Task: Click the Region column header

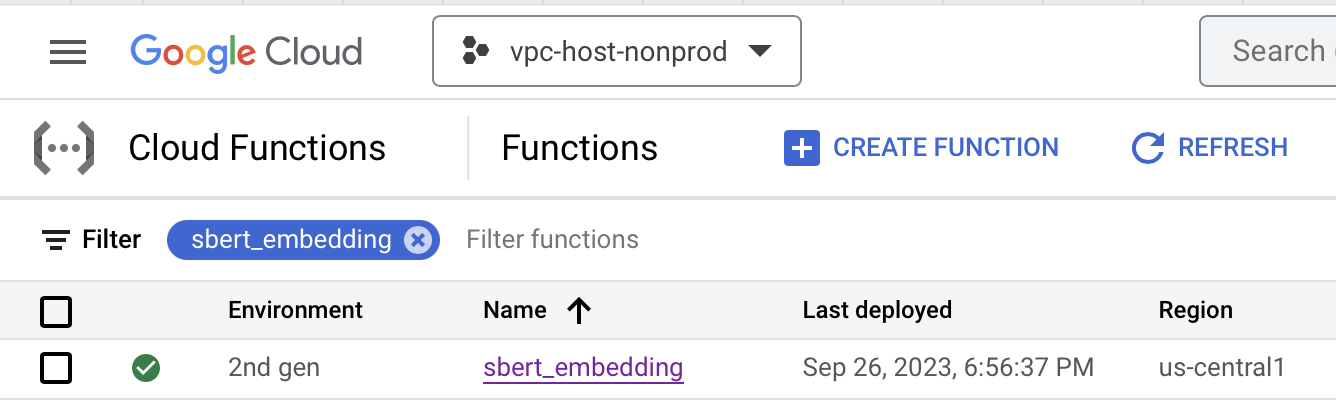Action: click(x=1195, y=310)
